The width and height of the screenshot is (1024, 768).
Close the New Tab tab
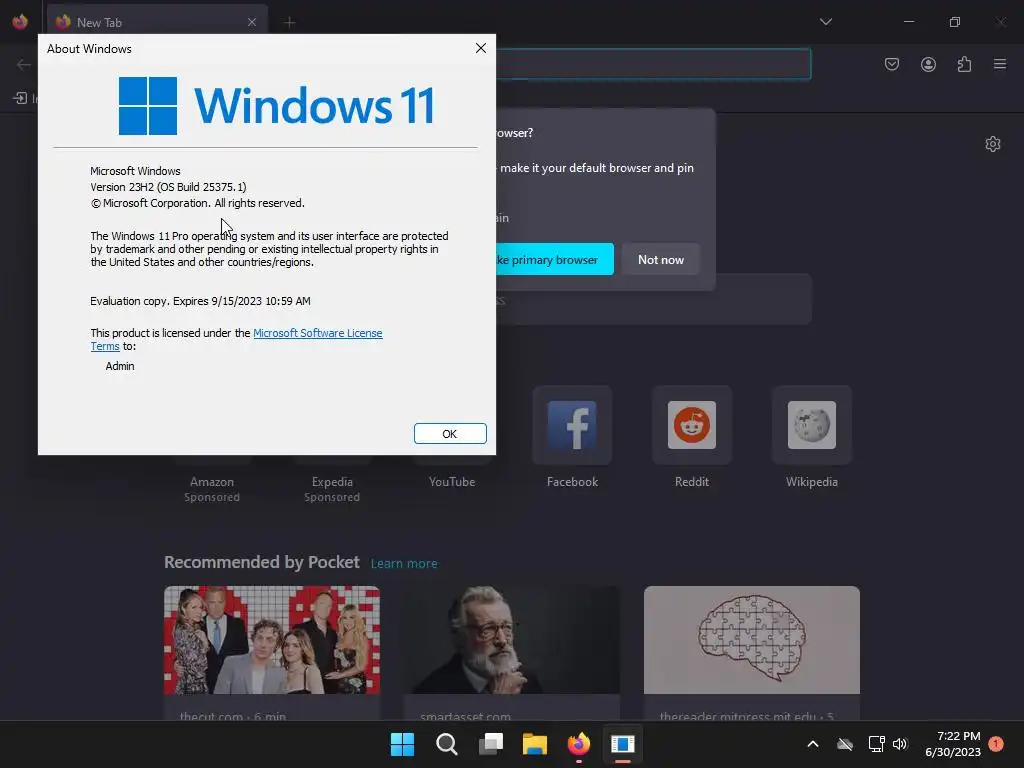click(252, 22)
